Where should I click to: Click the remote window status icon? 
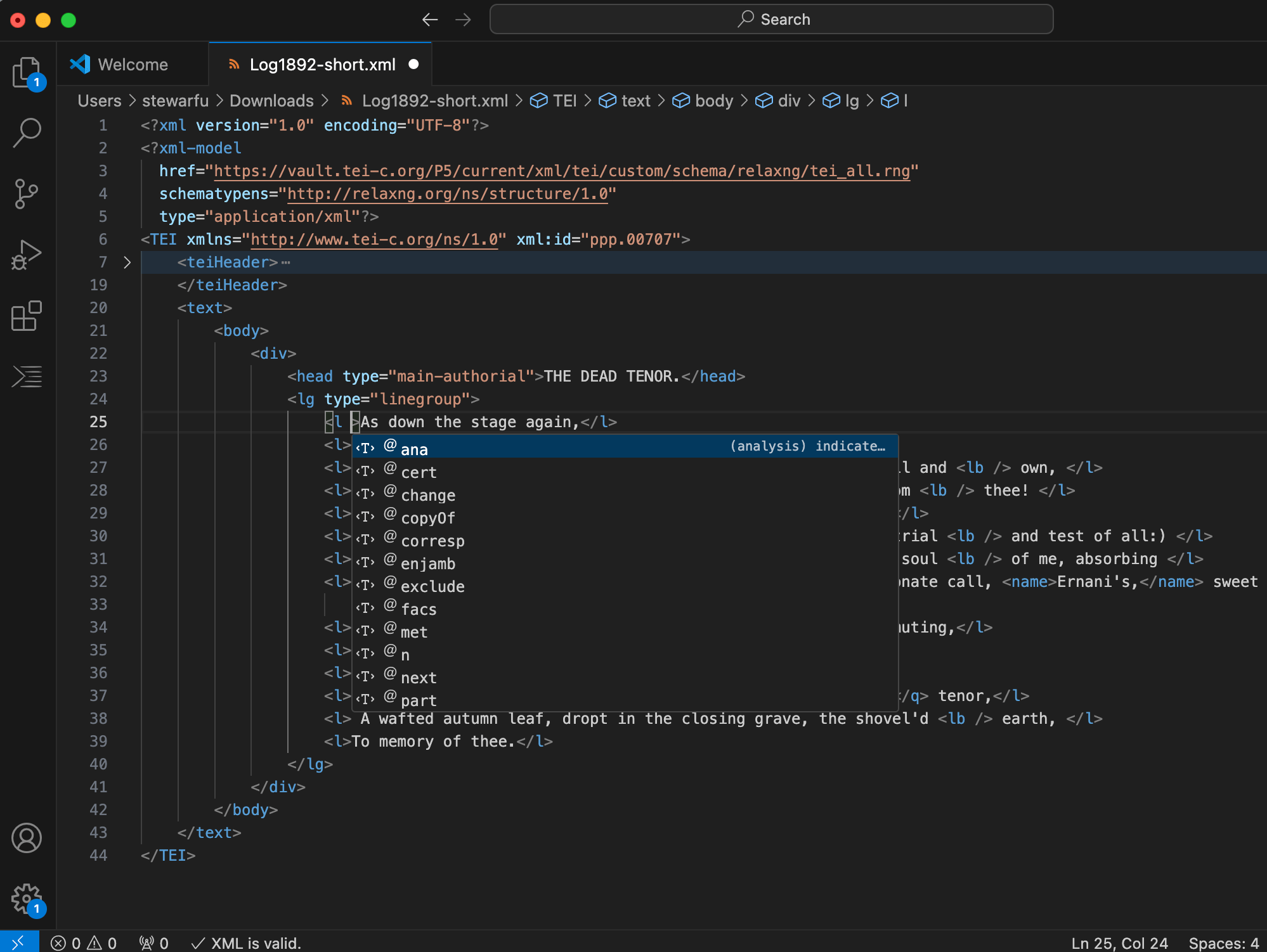click(18, 942)
